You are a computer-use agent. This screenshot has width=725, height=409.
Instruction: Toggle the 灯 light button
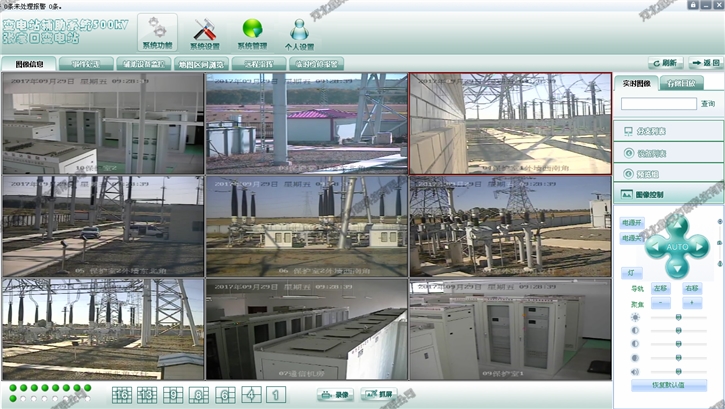pyautogui.click(x=625, y=271)
